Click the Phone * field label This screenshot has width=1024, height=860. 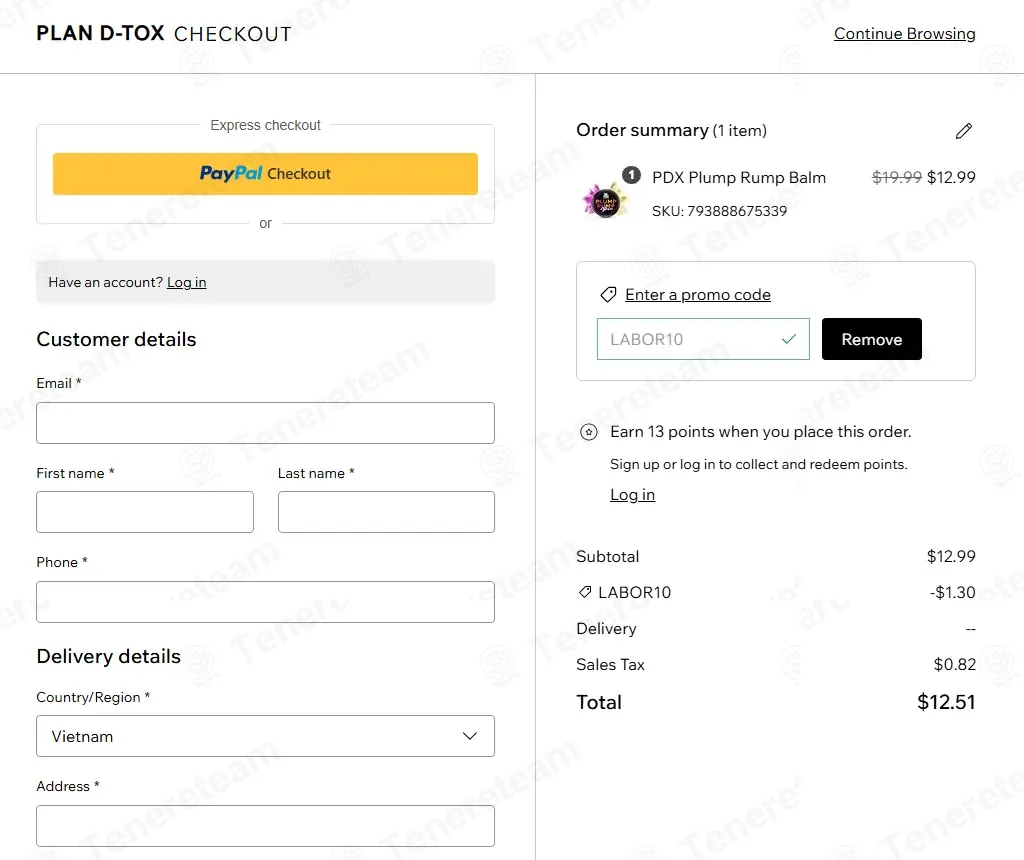coord(62,562)
